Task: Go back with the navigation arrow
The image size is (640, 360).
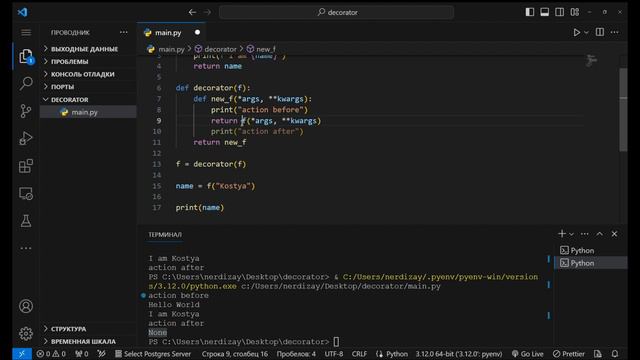Action: click(192, 12)
